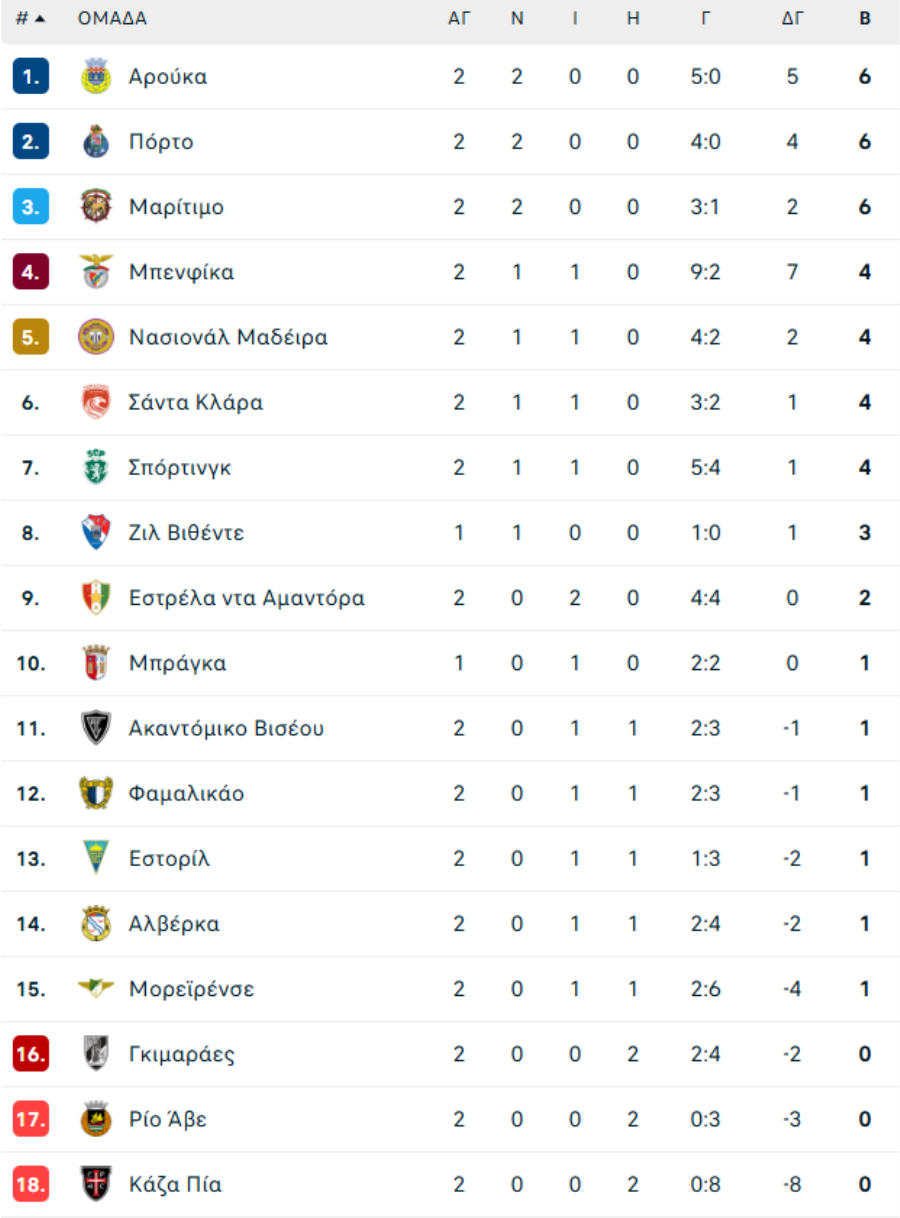
Task: Click the Sporting green crest icon
Action: click(96, 468)
